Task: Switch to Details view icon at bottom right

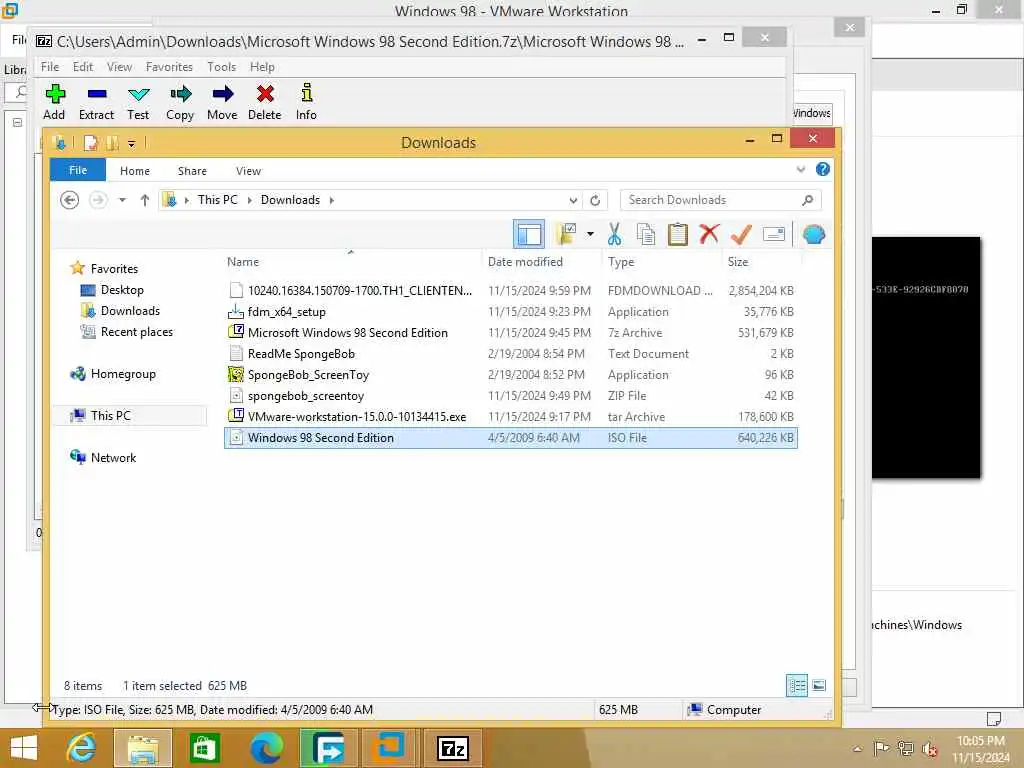Action: [797, 686]
